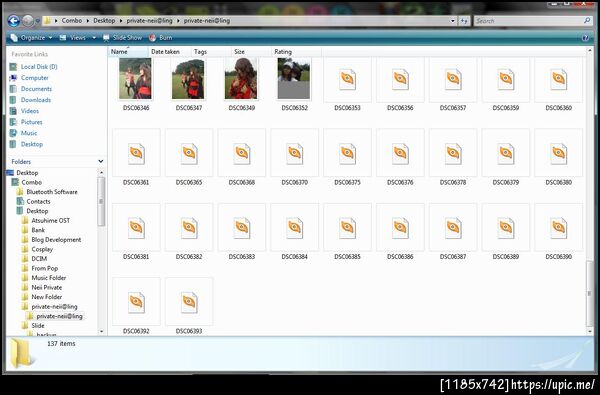This screenshot has width=600, height=395.
Task: Select the DSC06384 file icon
Action: click(295, 229)
